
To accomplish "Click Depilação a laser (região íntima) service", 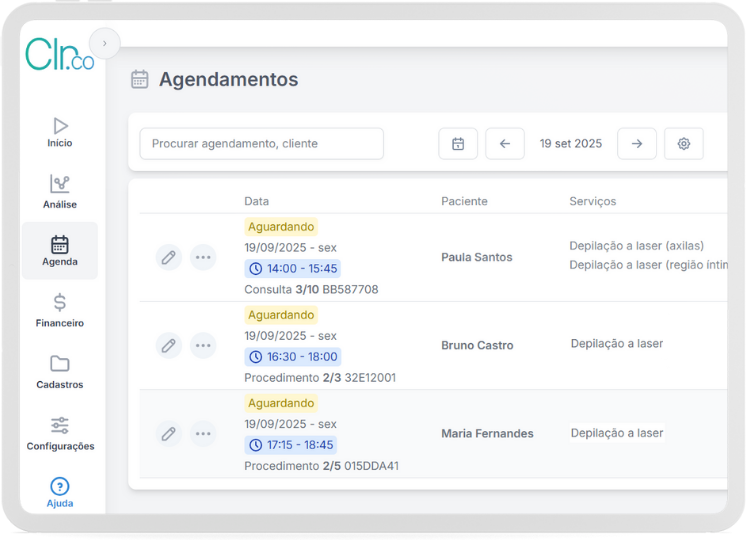I will (648, 265).
